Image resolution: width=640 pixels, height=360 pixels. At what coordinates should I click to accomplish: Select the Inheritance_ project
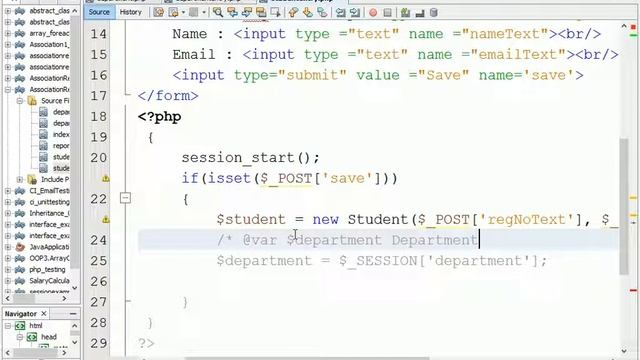49,213
